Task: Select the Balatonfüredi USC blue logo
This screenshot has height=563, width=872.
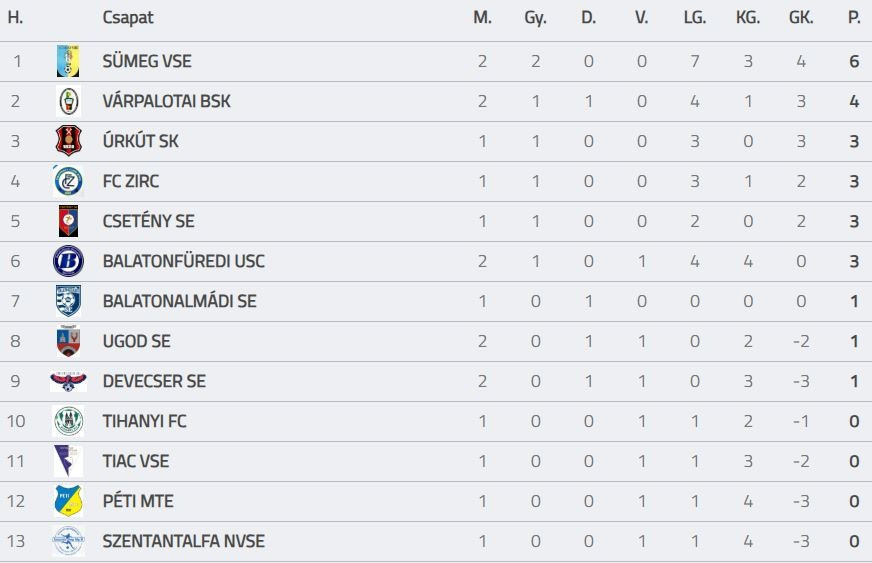Action: tap(68, 261)
